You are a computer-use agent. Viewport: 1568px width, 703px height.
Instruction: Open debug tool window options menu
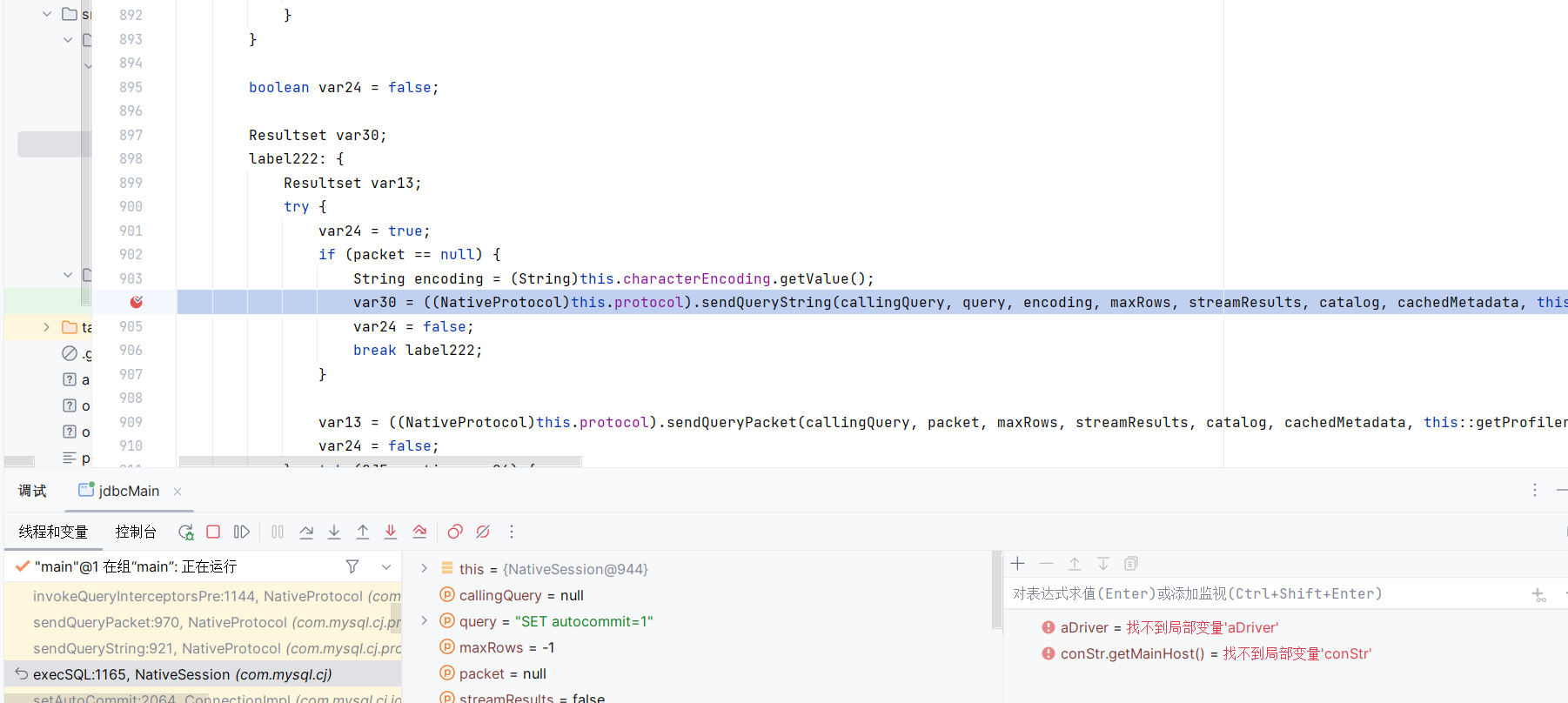click(x=1535, y=491)
